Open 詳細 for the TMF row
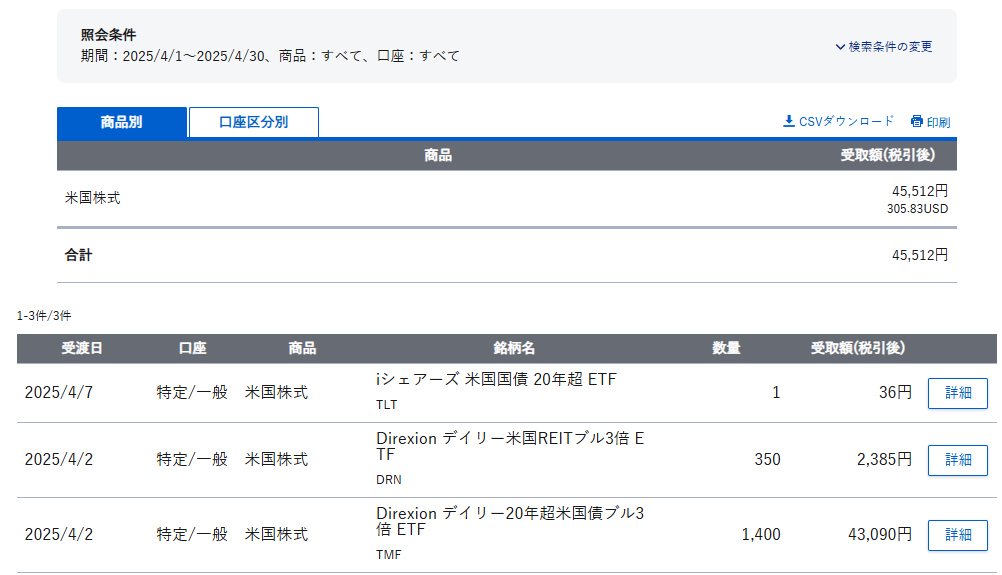The image size is (1002, 575). coord(957,535)
